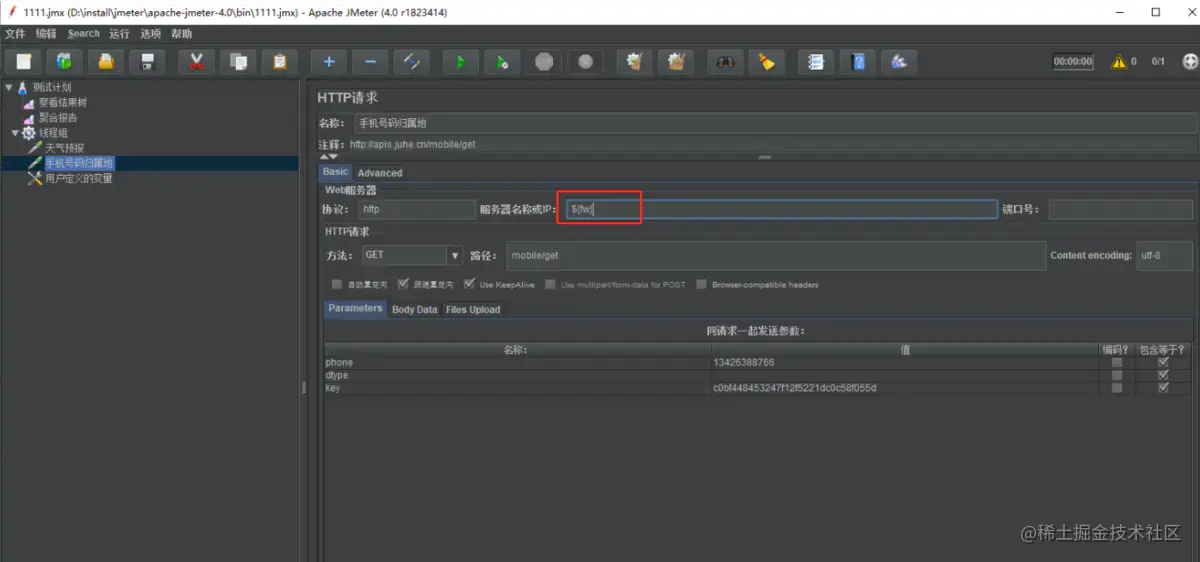Open the 运行 menu
The width and height of the screenshot is (1200, 562).
(120, 34)
